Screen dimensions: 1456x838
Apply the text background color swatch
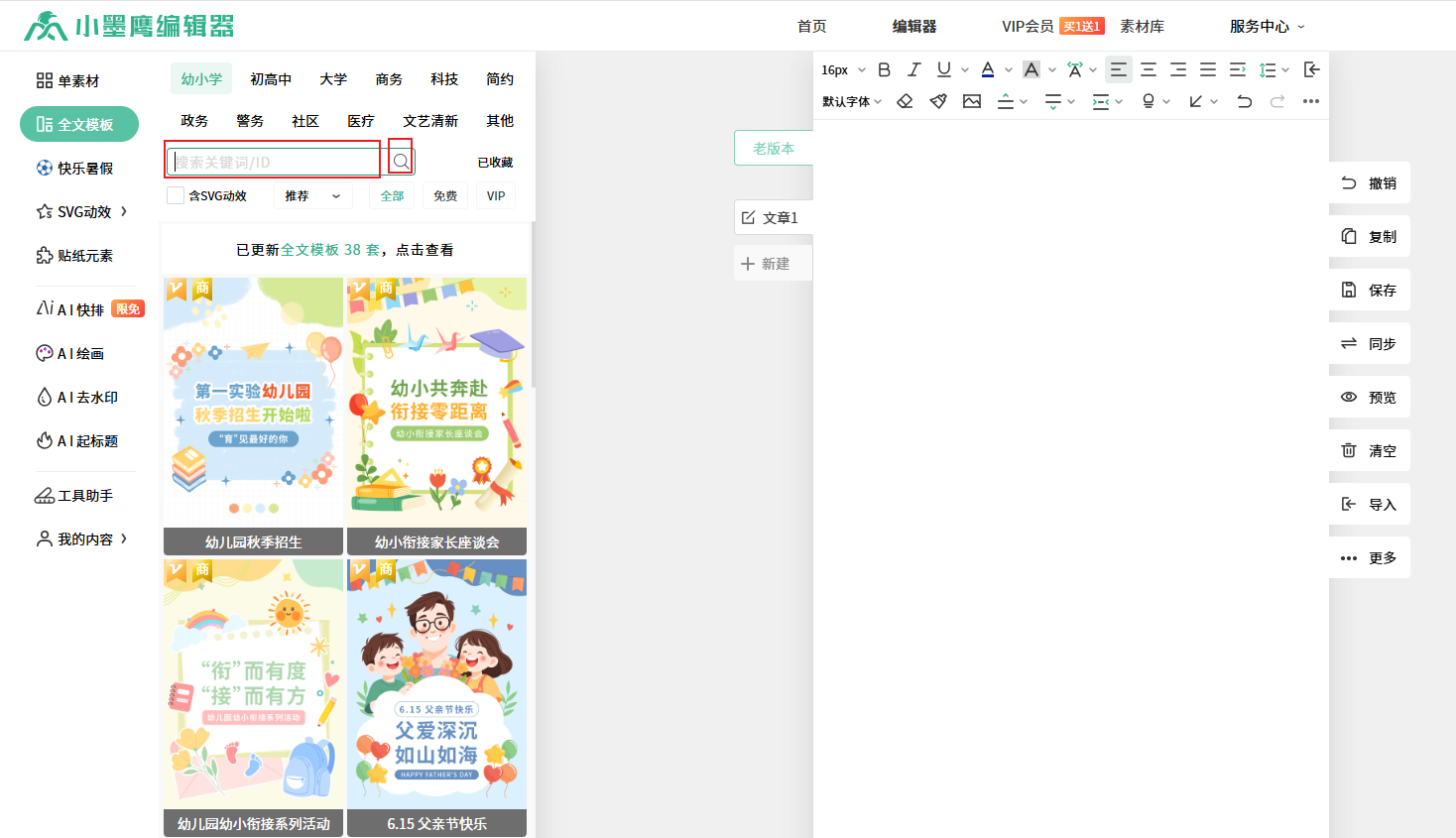1031,69
